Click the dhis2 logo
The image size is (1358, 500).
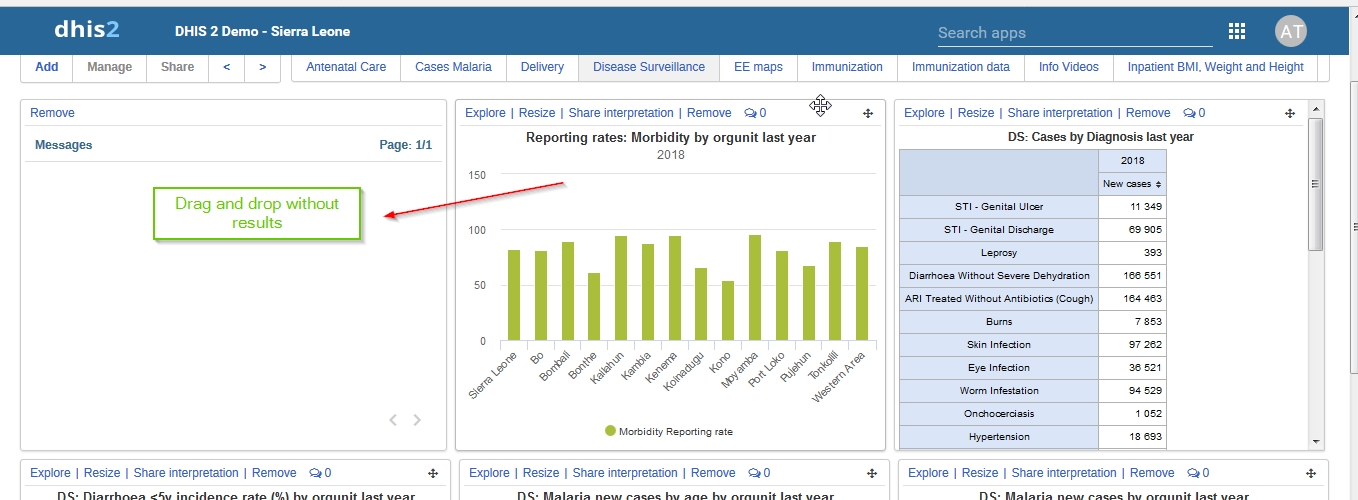click(x=87, y=30)
